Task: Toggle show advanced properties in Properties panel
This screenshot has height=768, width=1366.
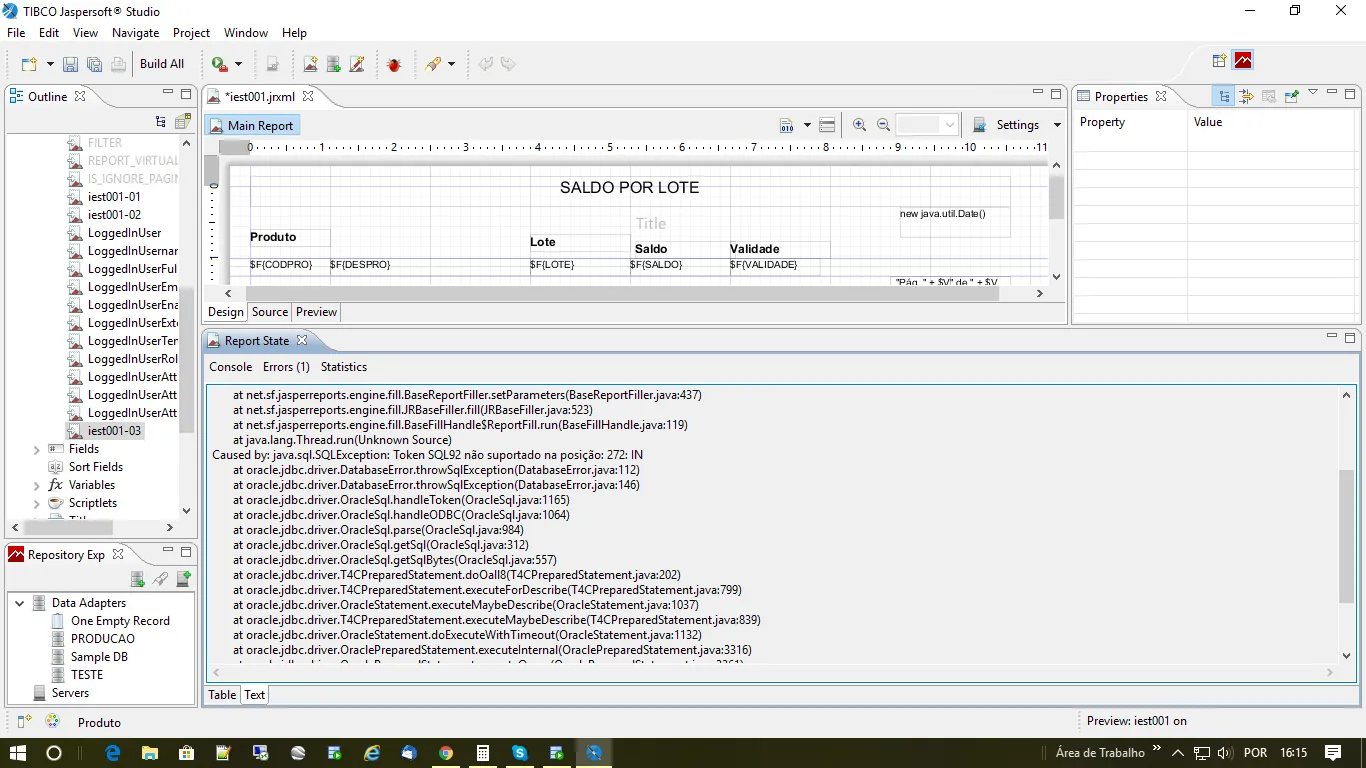Action: [x=1246, y=97]
